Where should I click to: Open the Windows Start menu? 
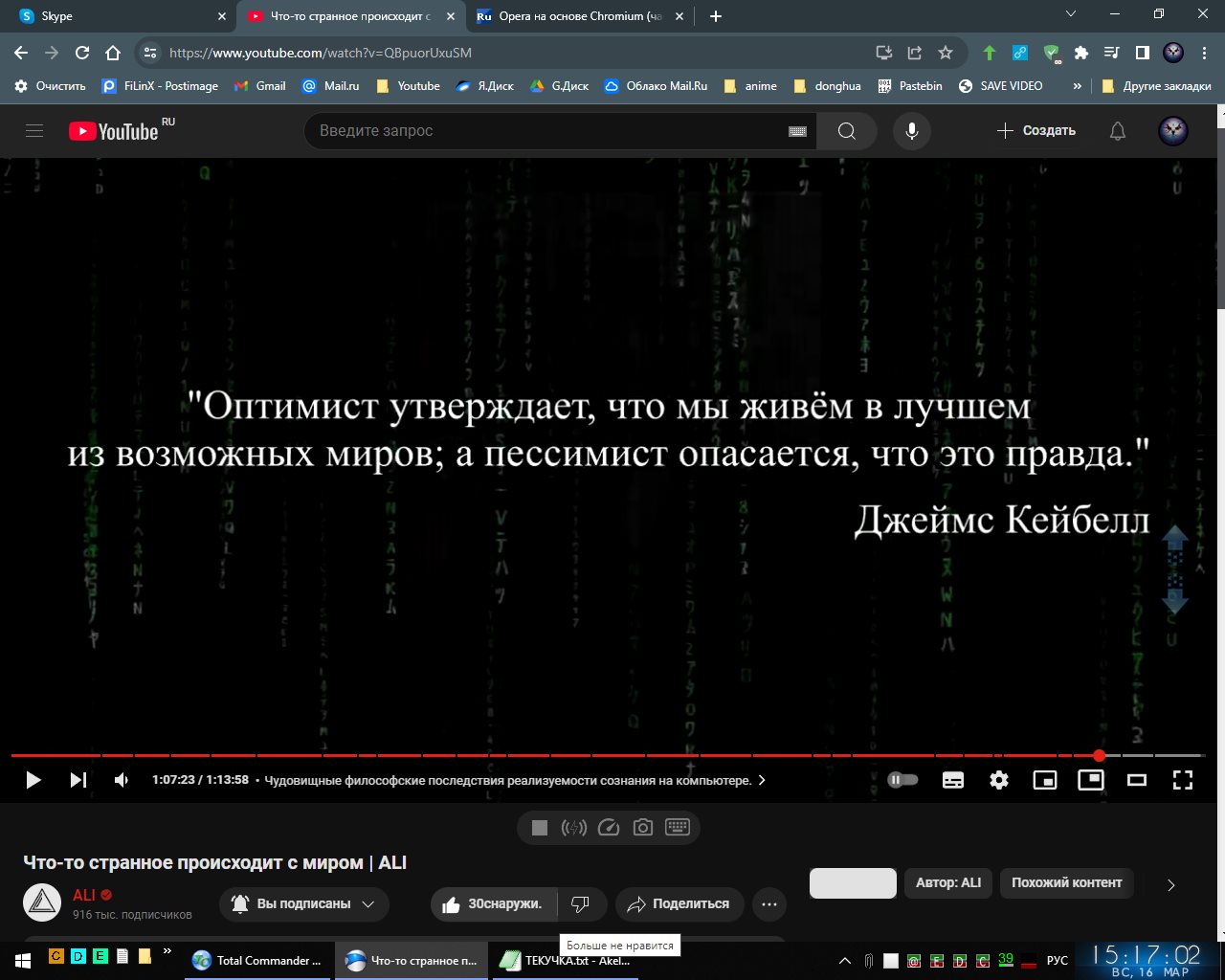coord(22,960)
